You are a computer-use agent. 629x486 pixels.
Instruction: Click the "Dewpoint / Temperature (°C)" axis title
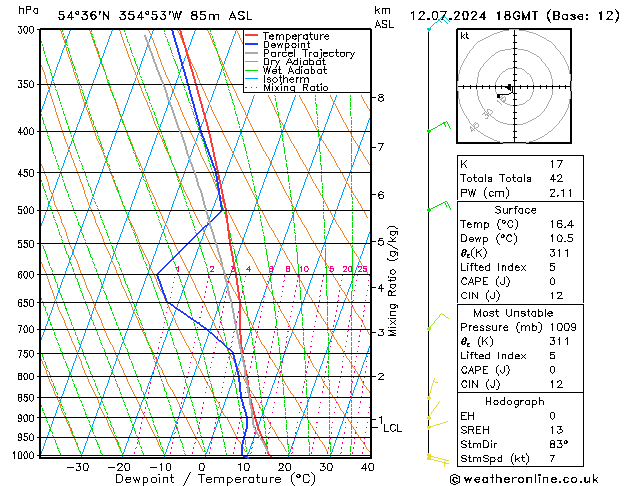215,479
